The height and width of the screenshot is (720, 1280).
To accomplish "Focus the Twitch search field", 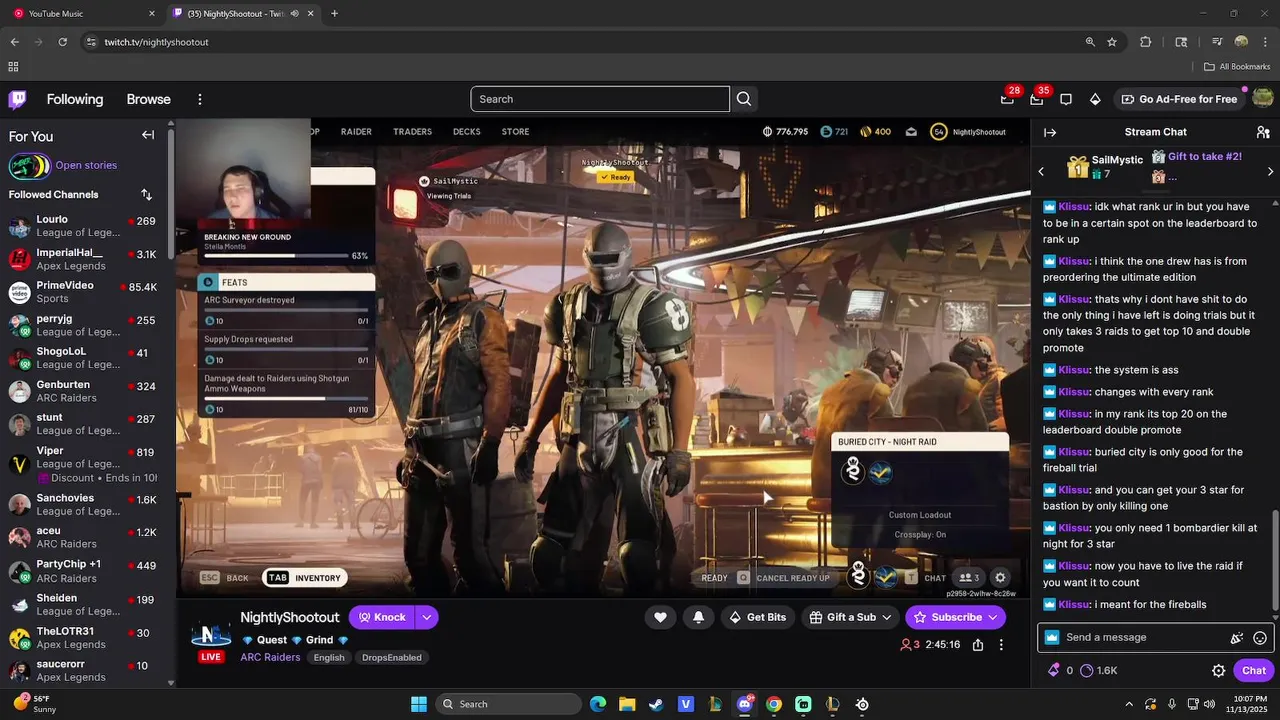I will (600, 99).
